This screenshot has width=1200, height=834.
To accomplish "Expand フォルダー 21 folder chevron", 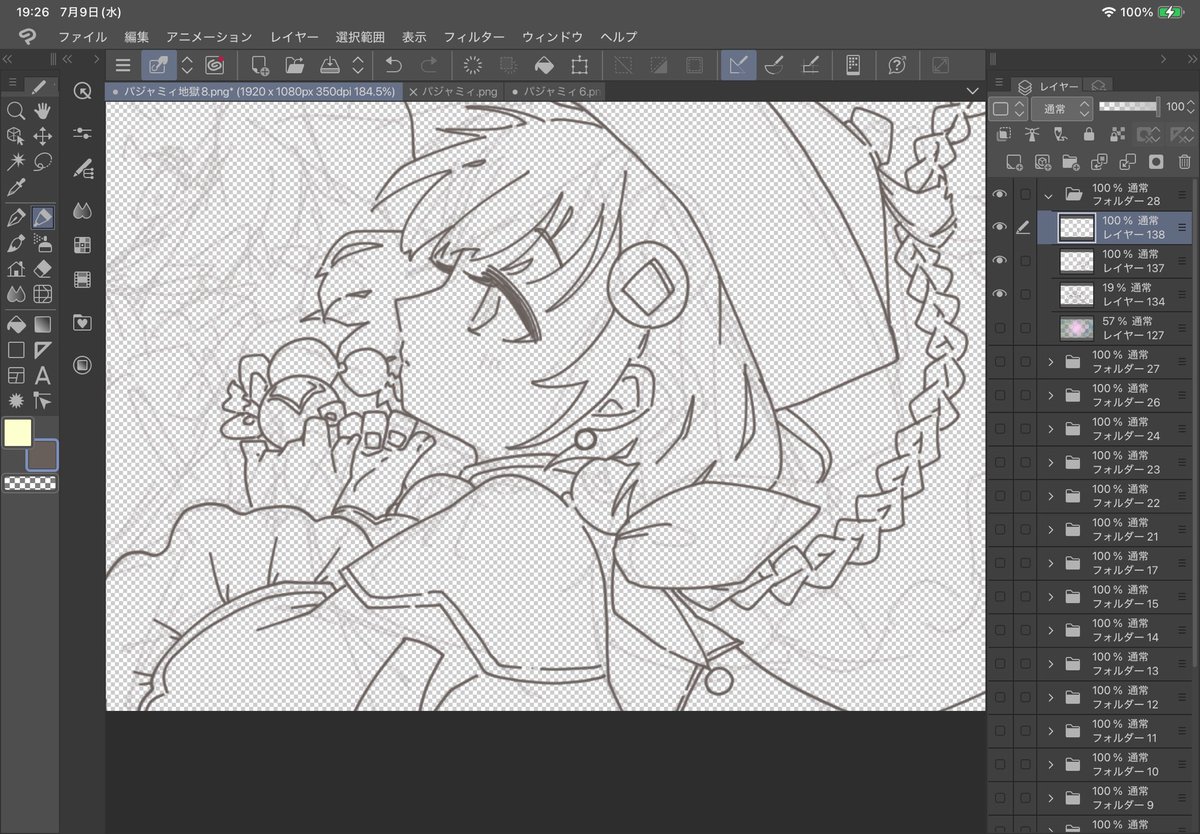I will 1050,529.
